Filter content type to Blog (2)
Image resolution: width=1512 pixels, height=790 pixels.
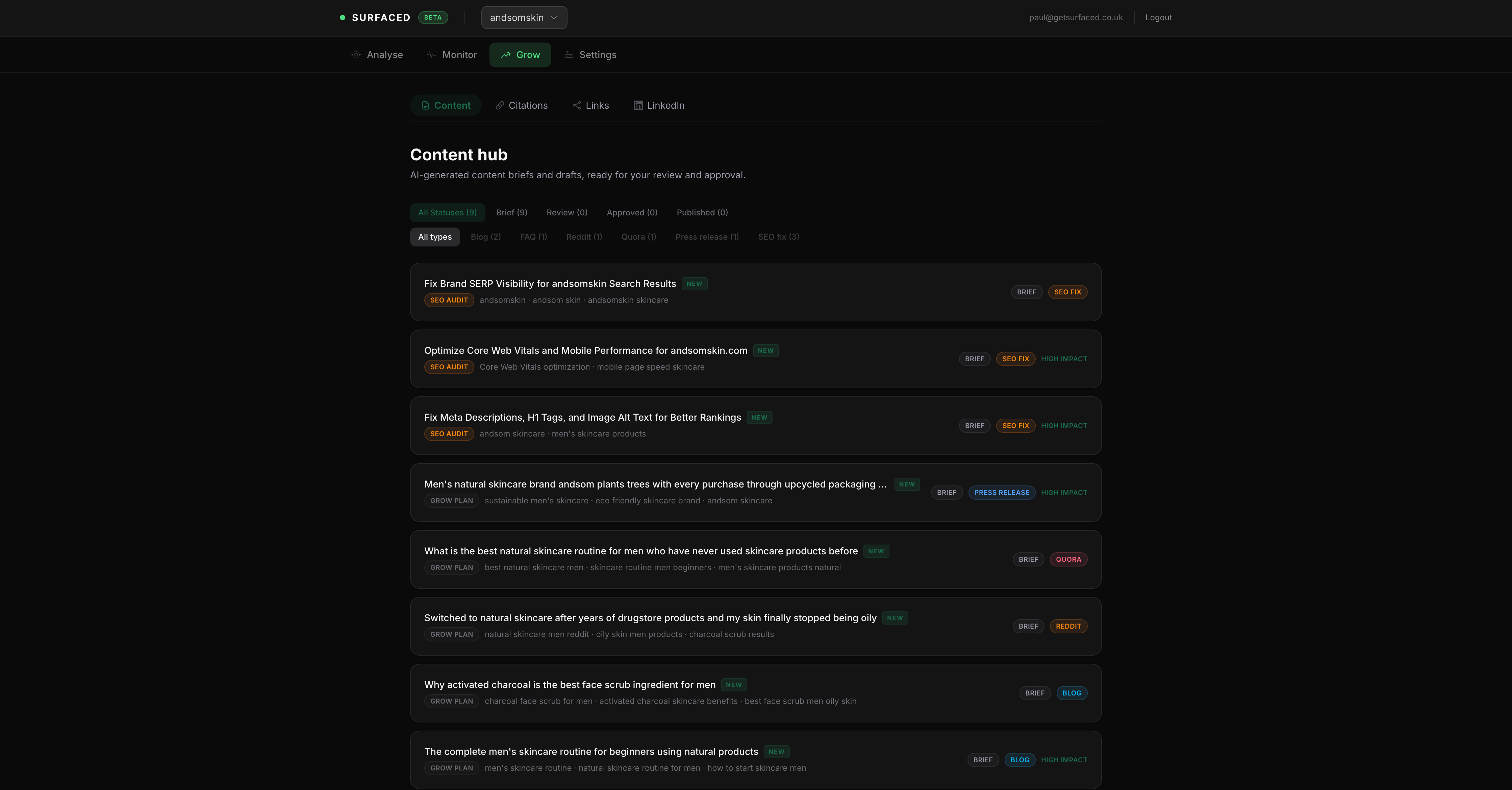[485, 237]
